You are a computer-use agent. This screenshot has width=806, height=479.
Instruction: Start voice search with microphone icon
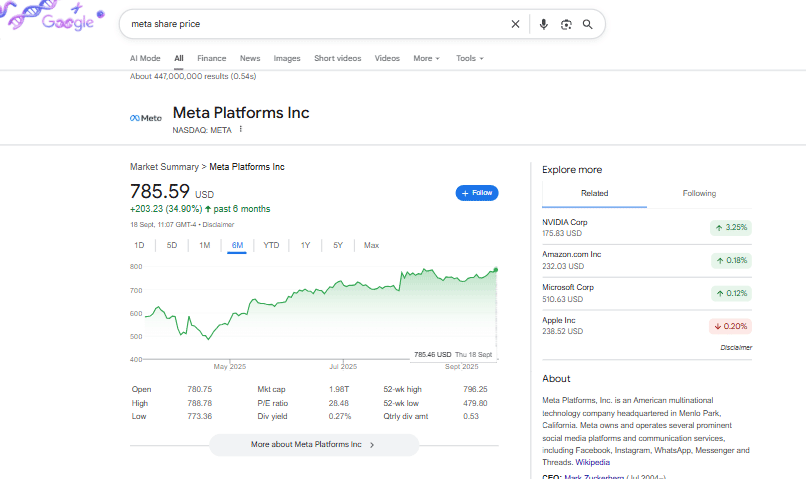coord(543,24)
